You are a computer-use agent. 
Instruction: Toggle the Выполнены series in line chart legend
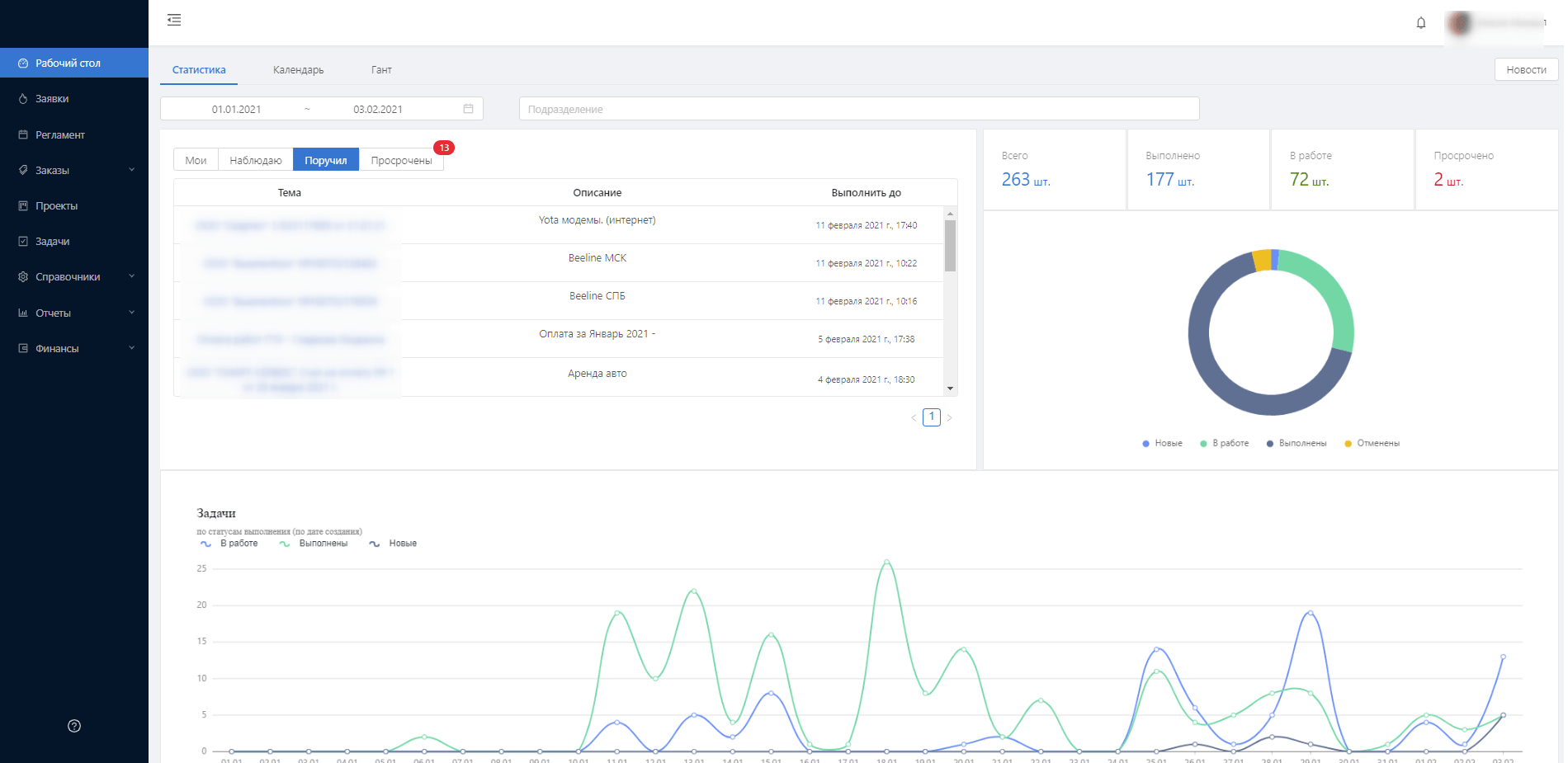314,544
